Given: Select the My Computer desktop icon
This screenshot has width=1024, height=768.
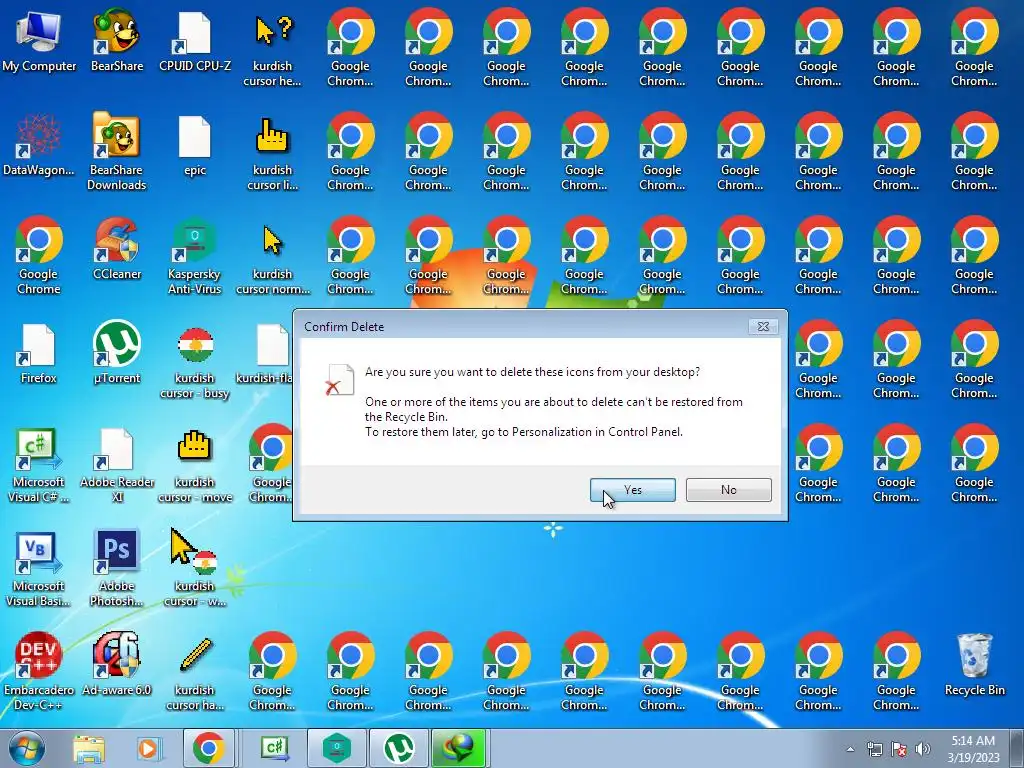Looking at the screenshot, I should (x=39, y=42).
